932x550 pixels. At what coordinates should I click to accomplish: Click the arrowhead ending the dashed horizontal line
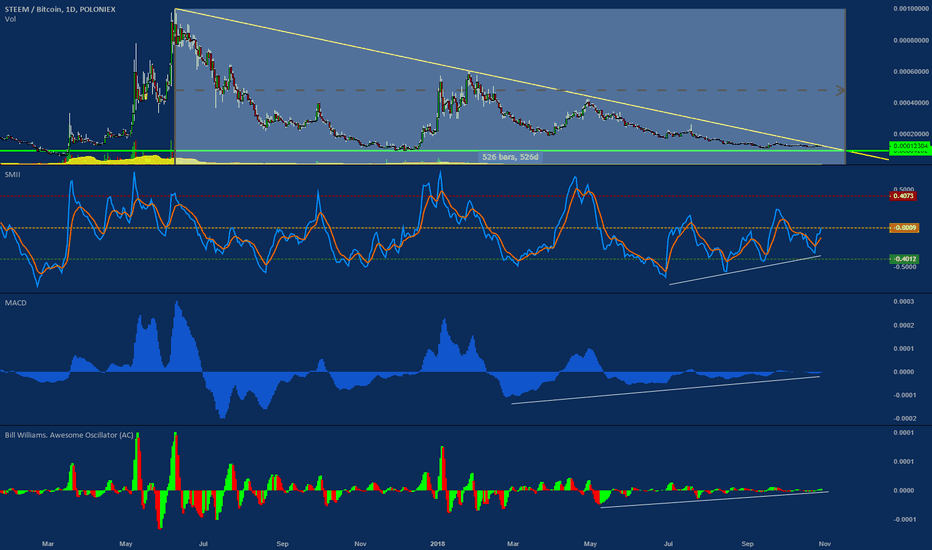[x=840, y=90]
